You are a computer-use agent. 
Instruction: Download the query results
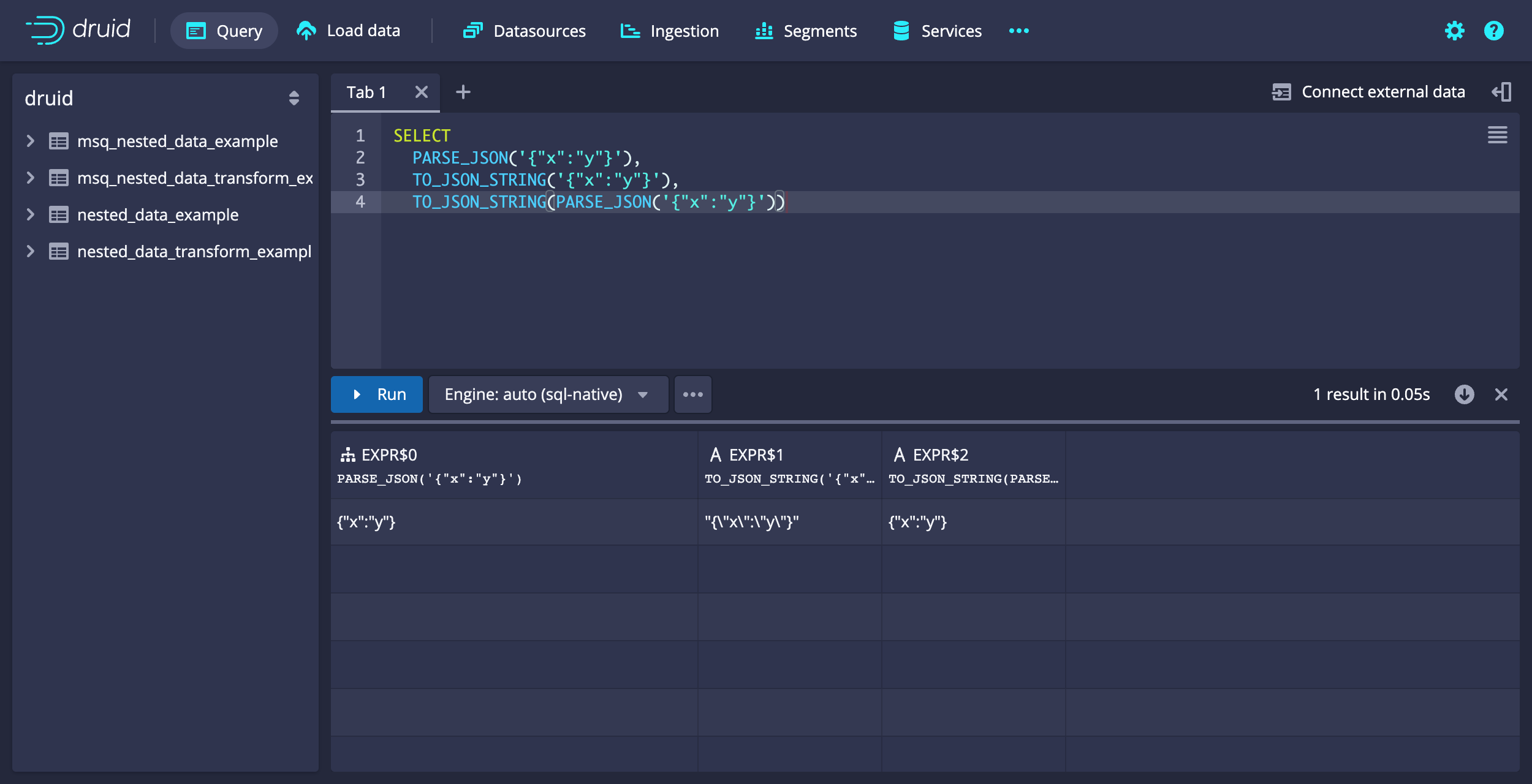tap(1465, 394)
